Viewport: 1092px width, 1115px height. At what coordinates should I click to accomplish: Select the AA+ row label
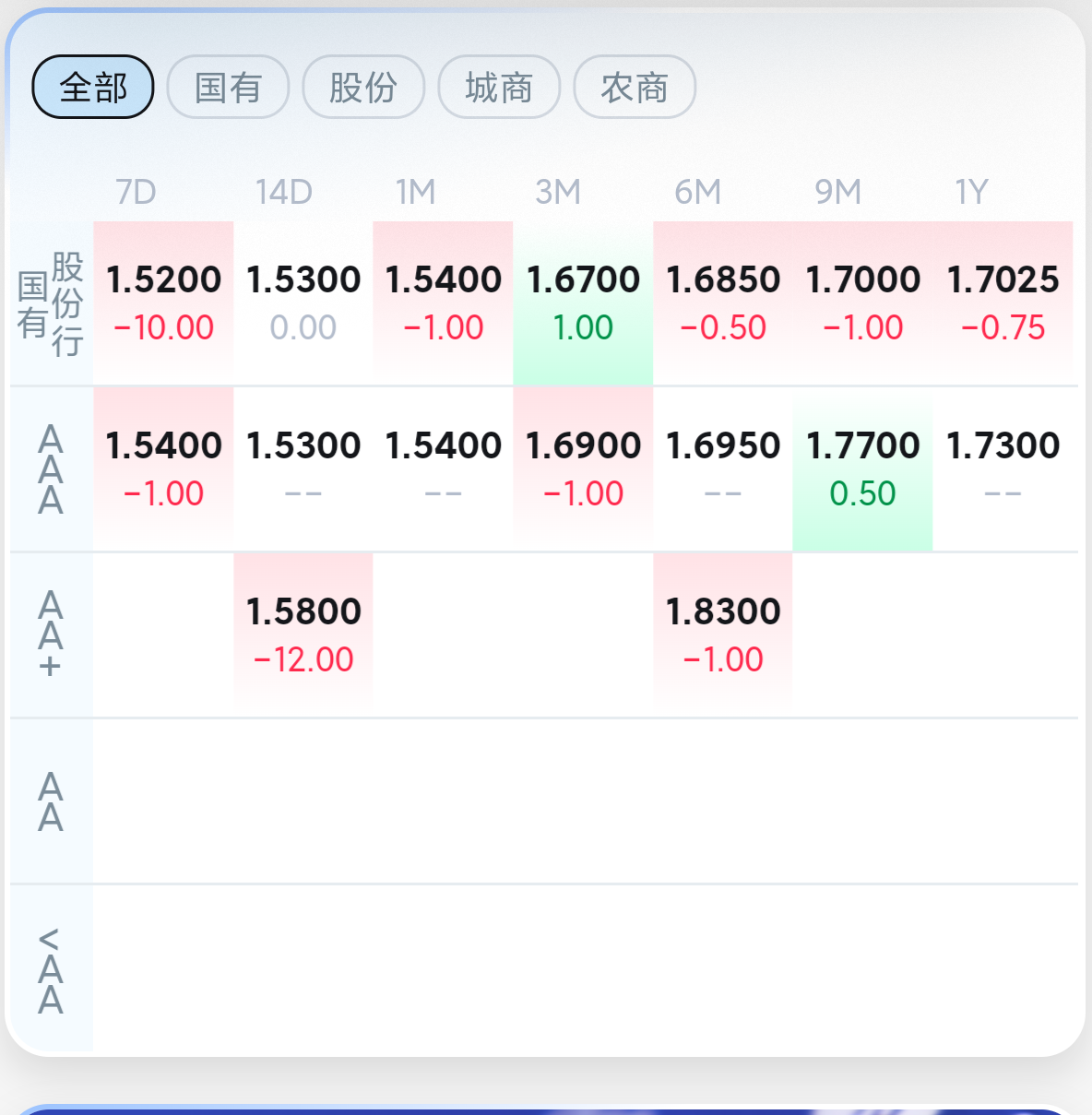click(51, 635)
